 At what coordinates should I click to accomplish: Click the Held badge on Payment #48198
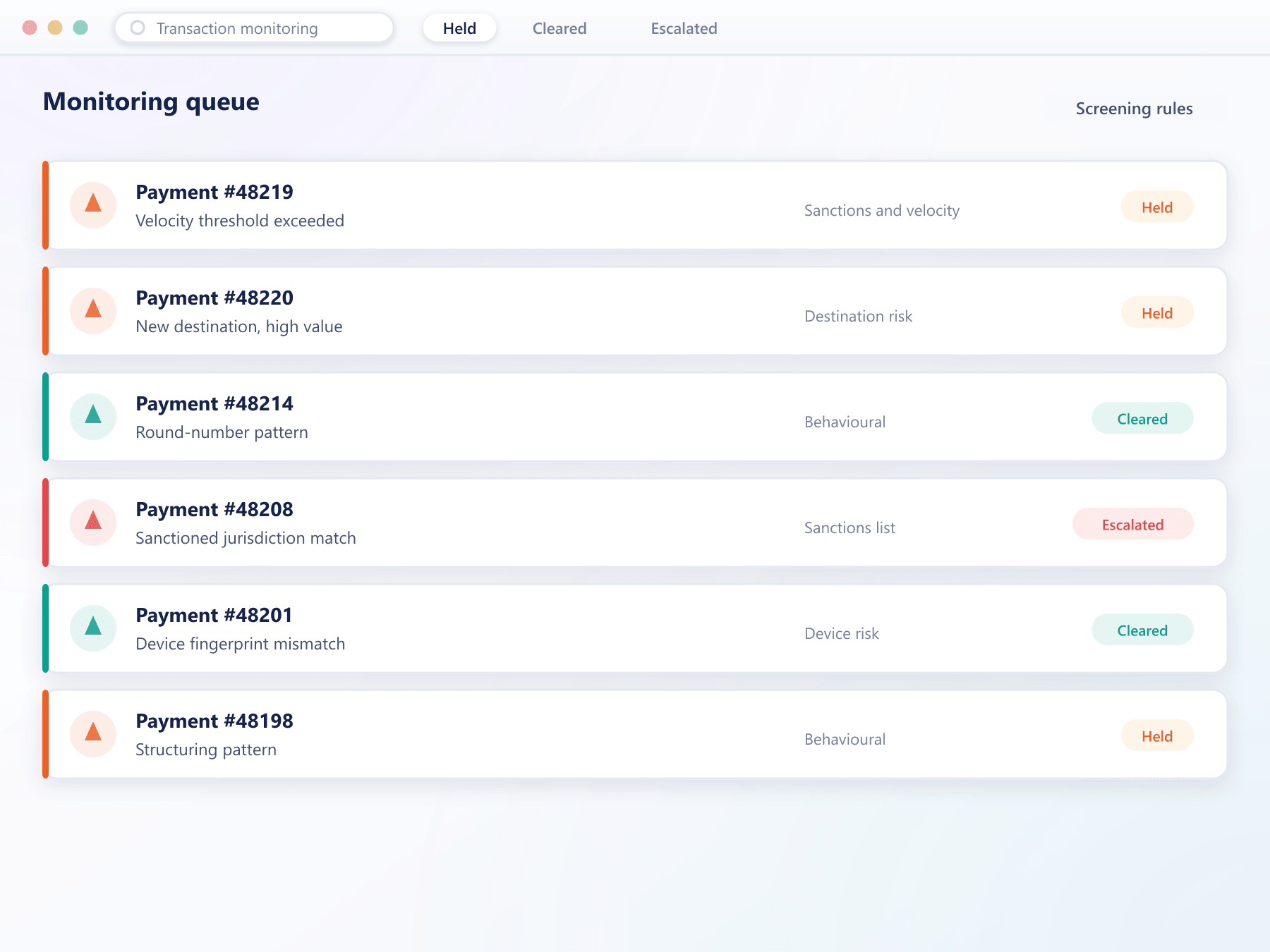pos(1157,736)
